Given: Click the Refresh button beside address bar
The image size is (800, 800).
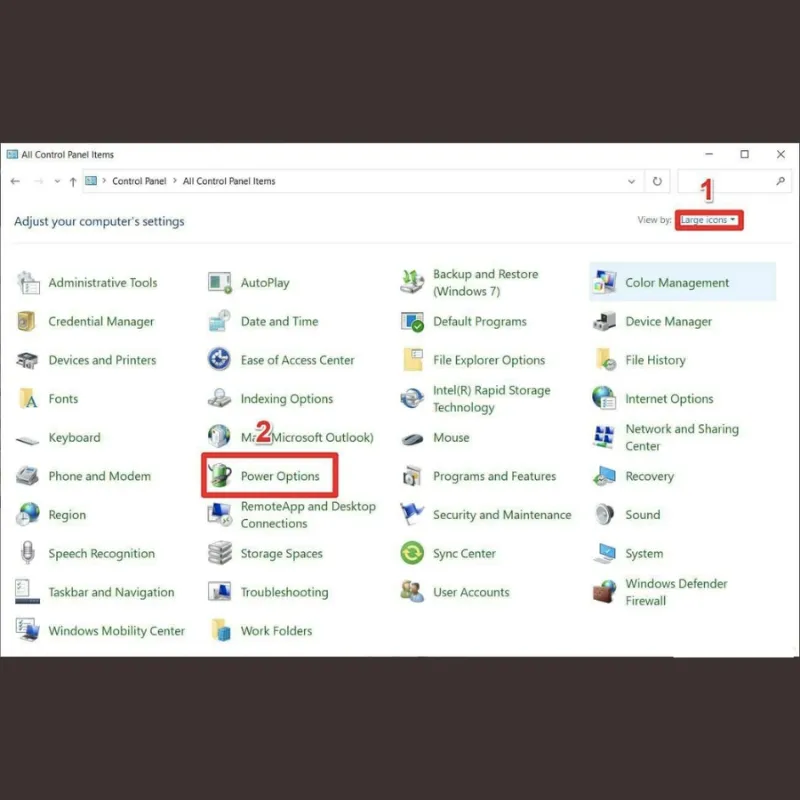Looking at the screenshot, I should 657,182.
